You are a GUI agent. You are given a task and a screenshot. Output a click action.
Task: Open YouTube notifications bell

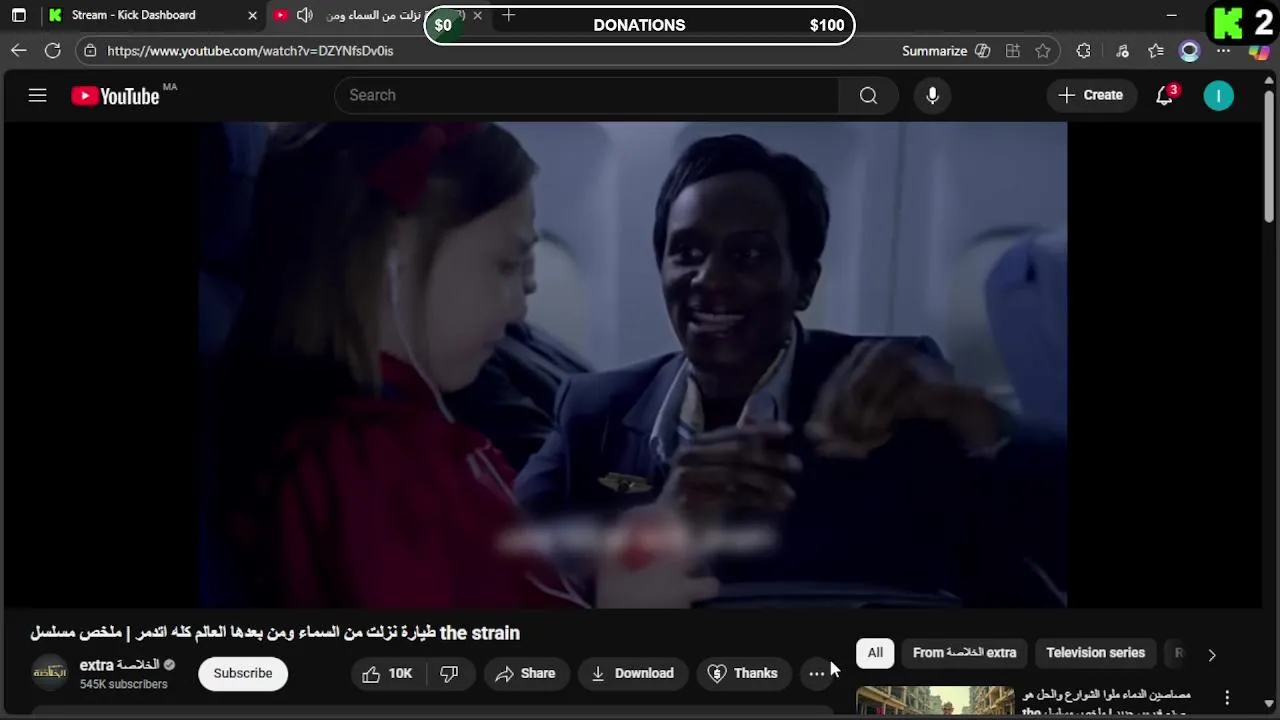[x=1165, y=95]
